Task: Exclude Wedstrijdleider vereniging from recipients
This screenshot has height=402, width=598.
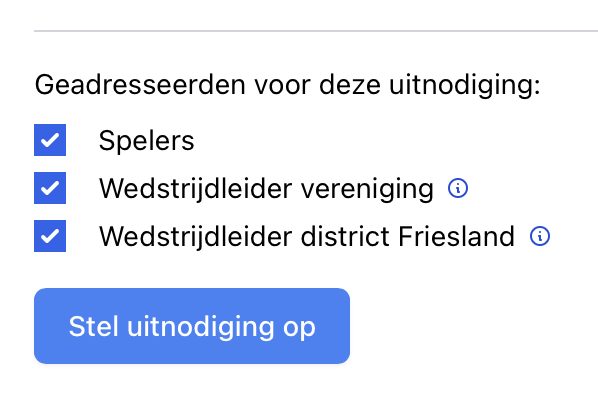Action: tap(50, 188)
